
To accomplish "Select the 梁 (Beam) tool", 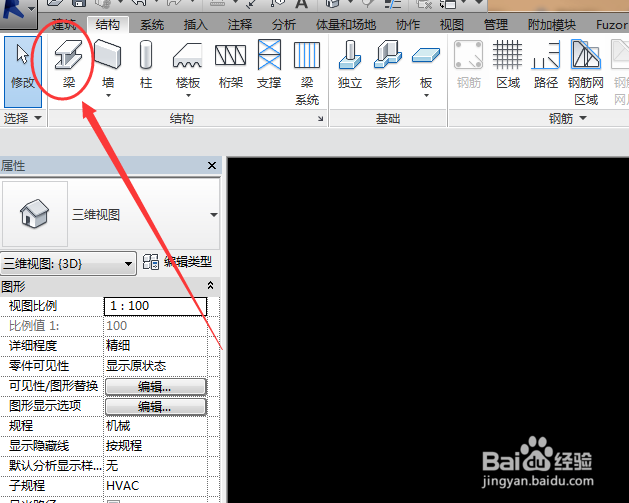I will point(69,64).
